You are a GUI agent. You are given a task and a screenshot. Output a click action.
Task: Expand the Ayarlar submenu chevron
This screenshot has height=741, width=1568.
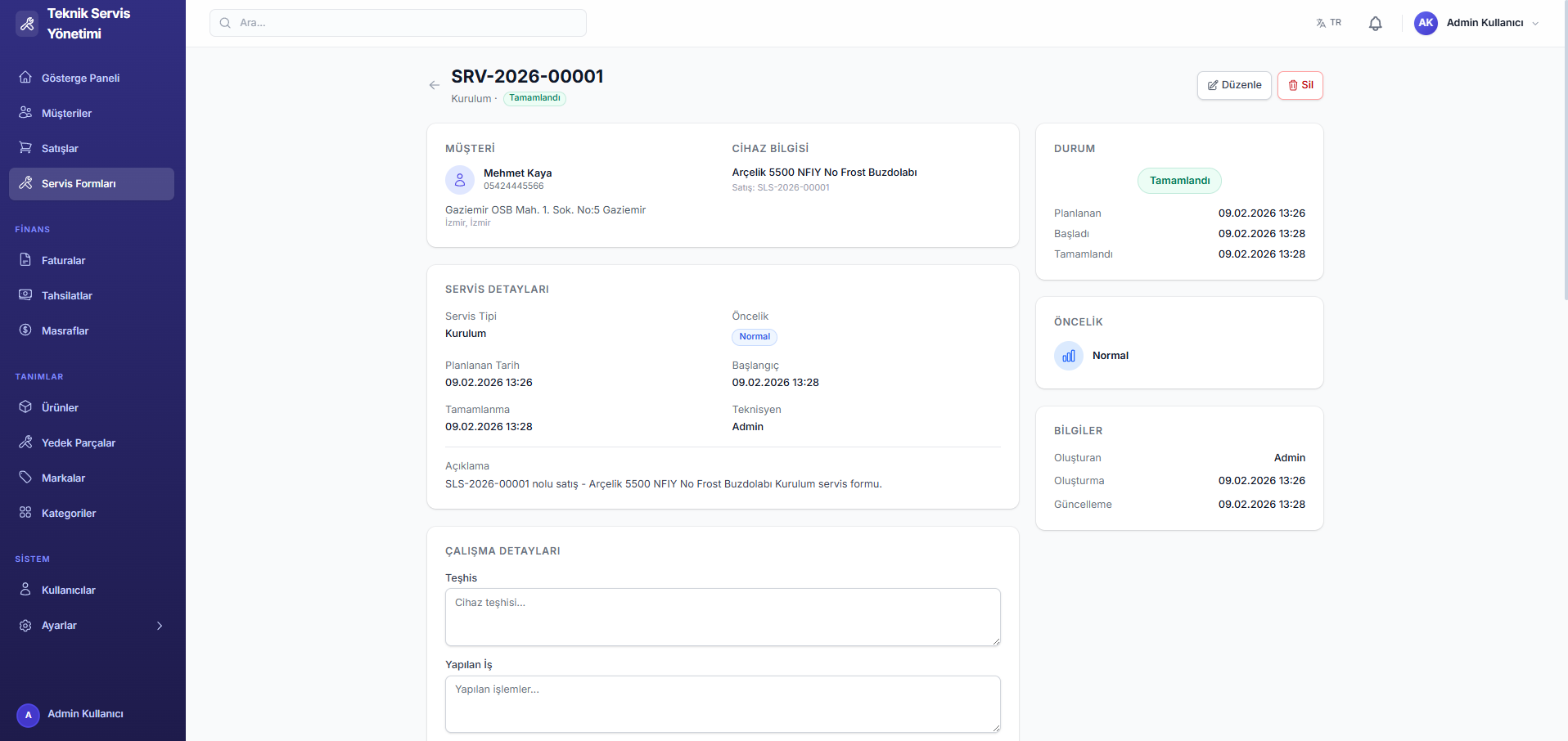coord(160,626)
